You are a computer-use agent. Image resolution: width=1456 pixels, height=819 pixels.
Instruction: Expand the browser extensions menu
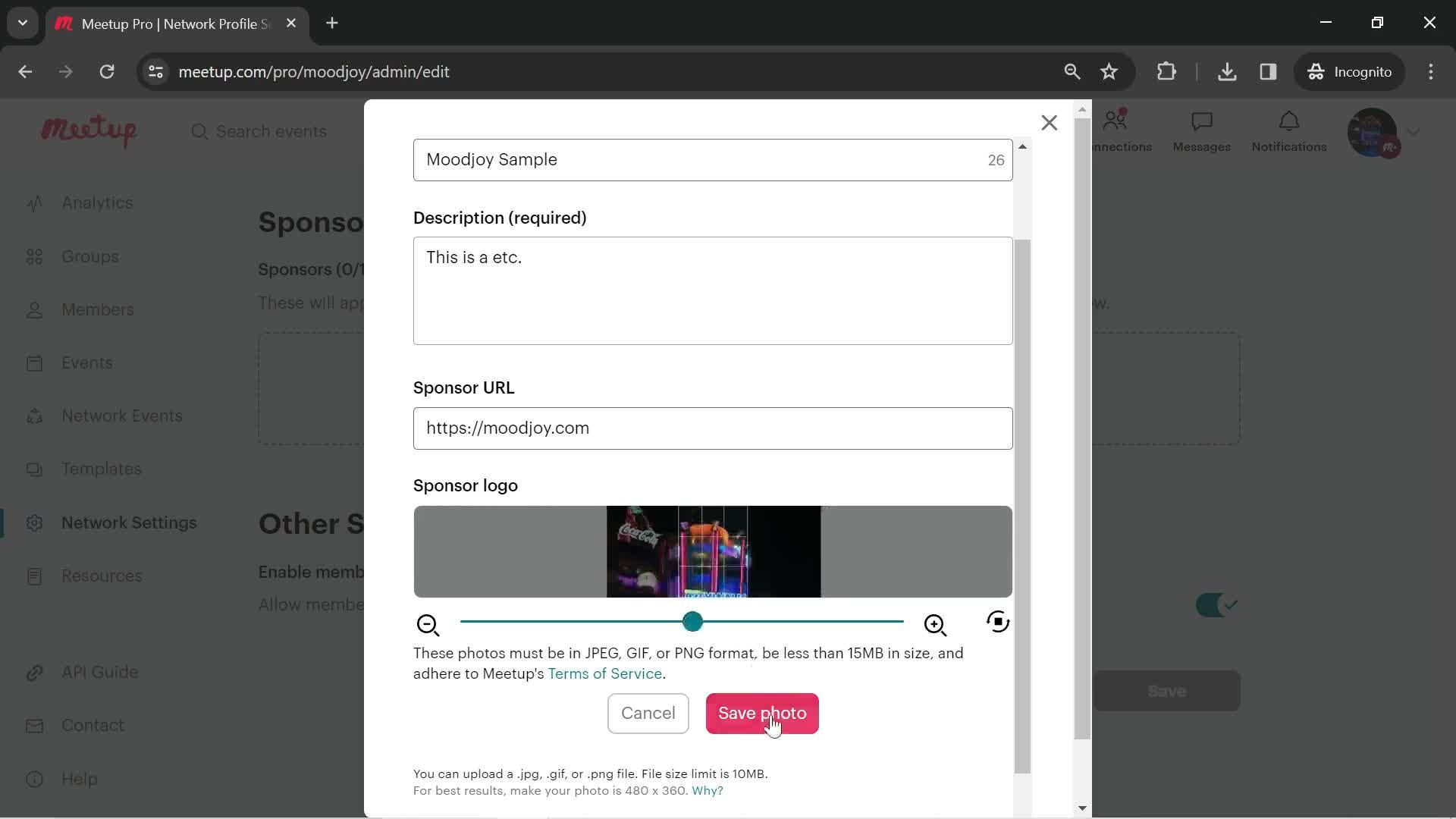pyautogui.click(x=1168, y=72)
